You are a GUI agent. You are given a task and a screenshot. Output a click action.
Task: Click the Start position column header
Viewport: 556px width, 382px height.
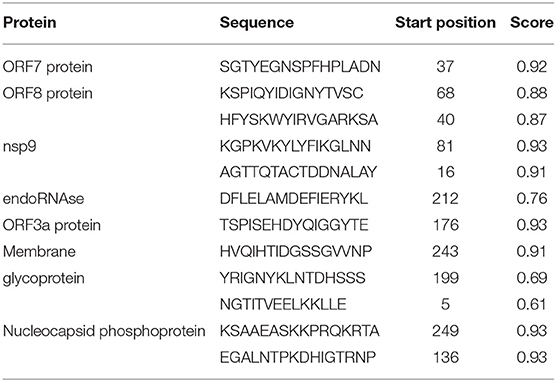(x=445, y=22)
